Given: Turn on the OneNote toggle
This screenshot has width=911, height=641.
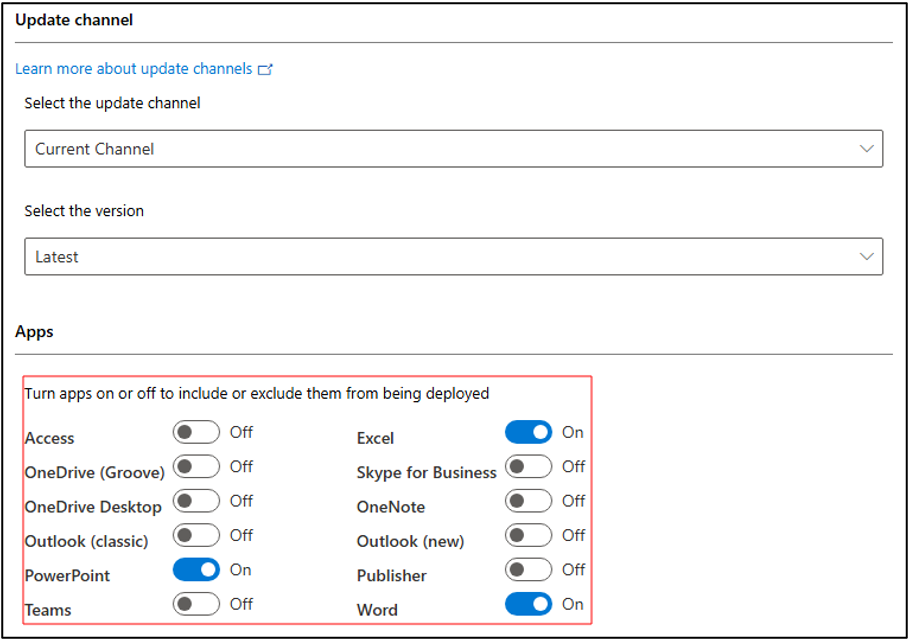Looking at the screenshot, I should tap(528, 500).
